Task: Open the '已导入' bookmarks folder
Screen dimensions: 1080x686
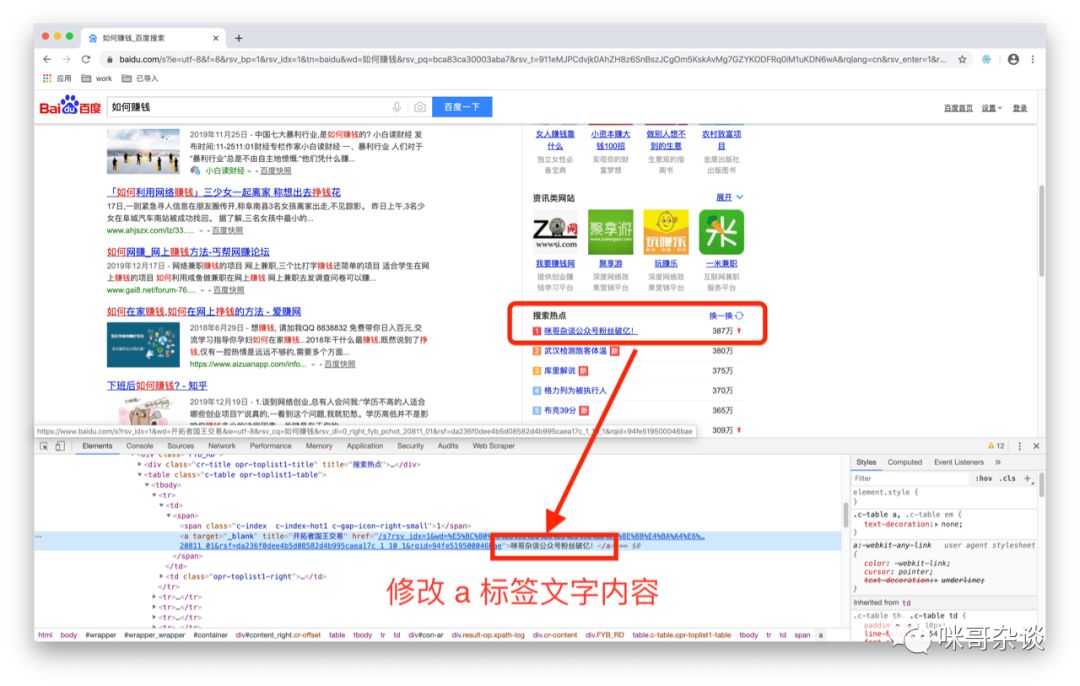Action: point(141,79)
